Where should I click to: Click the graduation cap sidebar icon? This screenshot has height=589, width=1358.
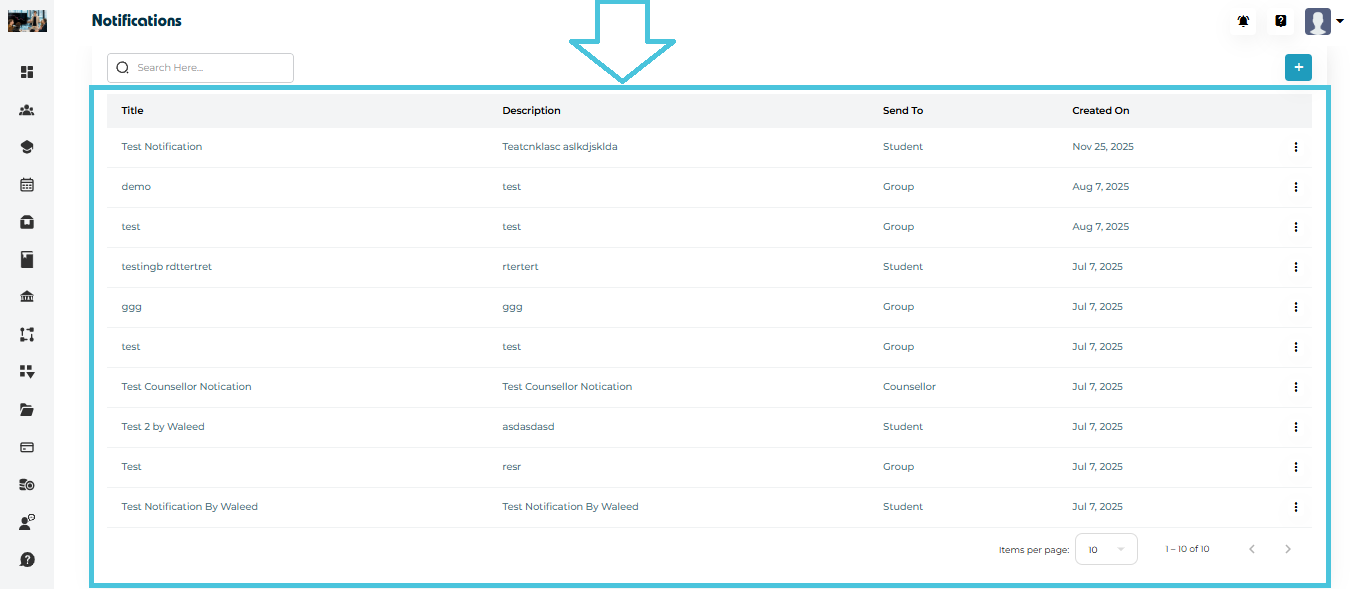[x=27, y=147]
